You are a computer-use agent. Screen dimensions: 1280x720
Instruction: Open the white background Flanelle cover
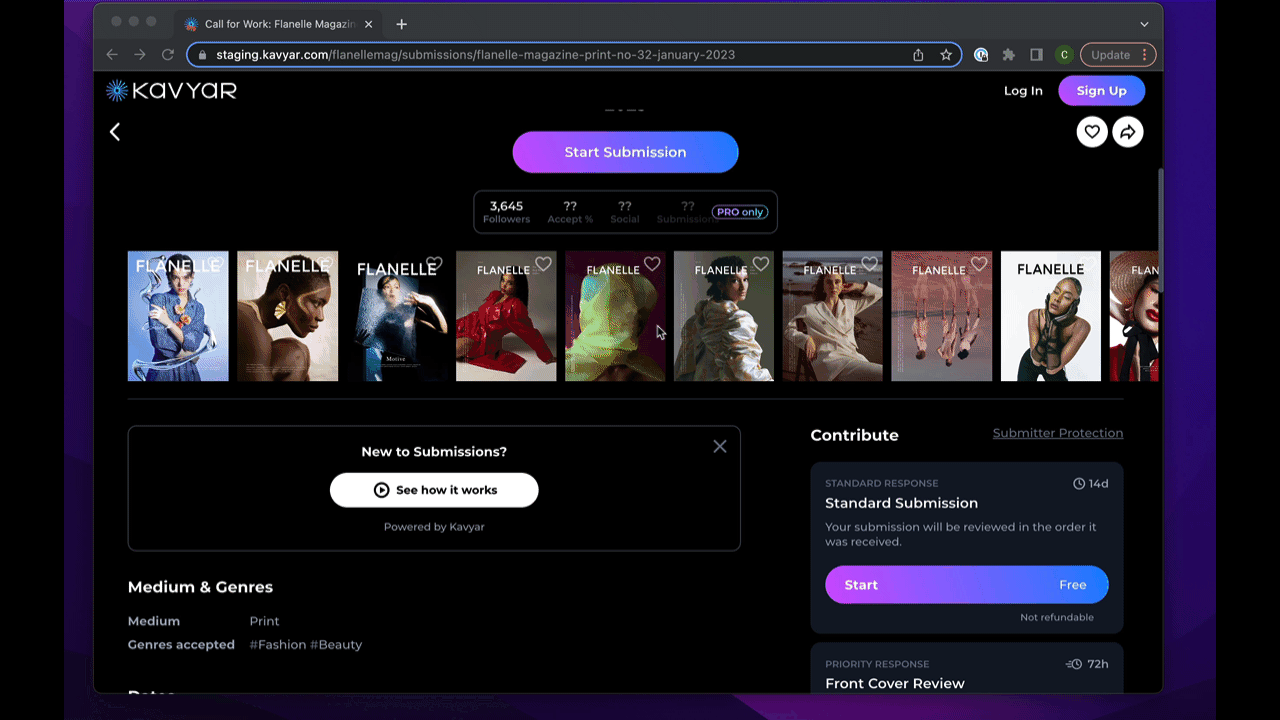(1051, 316)
